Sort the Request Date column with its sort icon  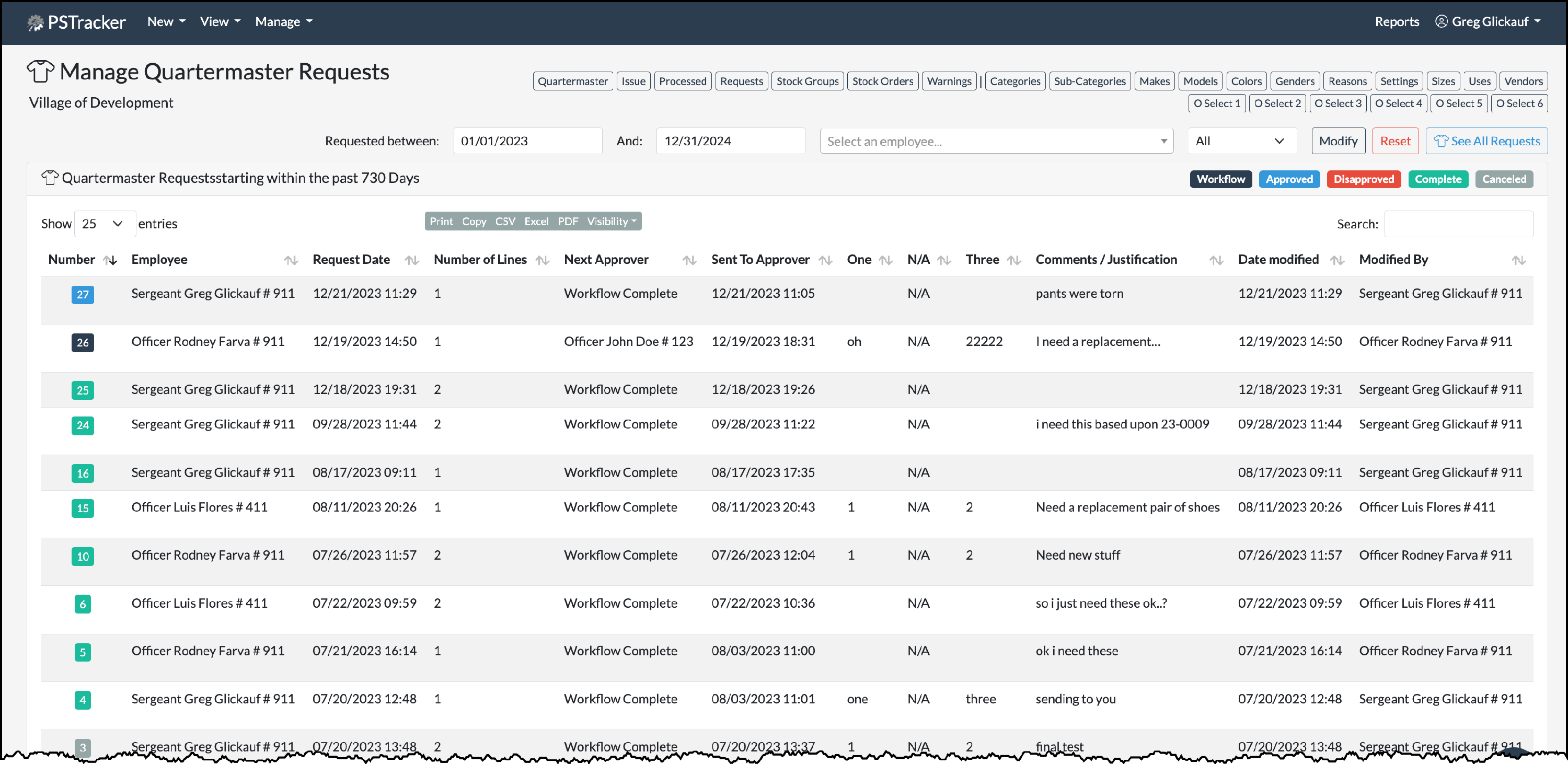click(412, 260)
